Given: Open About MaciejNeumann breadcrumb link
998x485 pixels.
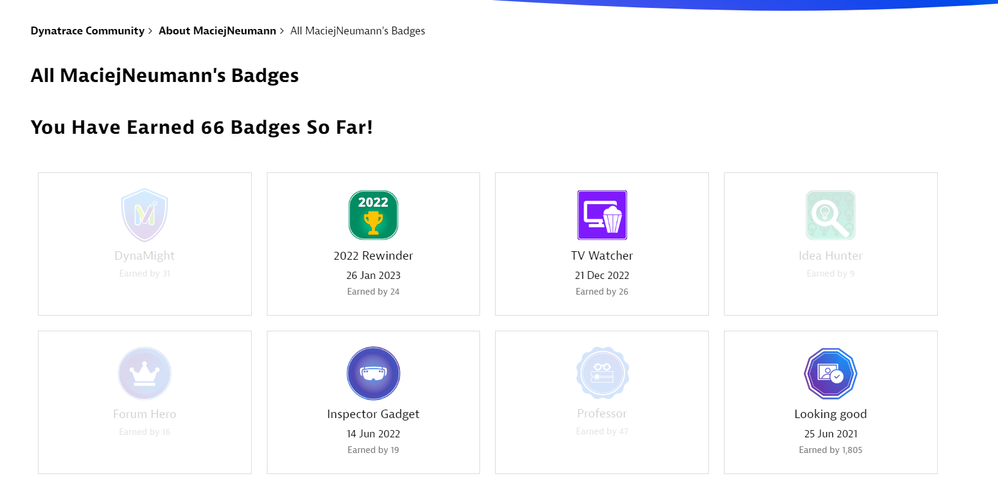Looking at the screenshot, I should click(x=217, y=31).
